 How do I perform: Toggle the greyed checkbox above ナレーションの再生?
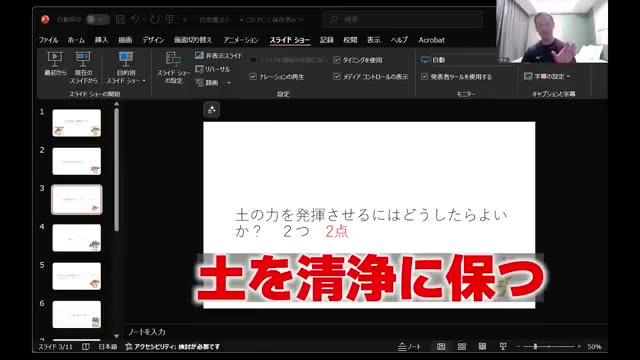click(x=253, y=60)
